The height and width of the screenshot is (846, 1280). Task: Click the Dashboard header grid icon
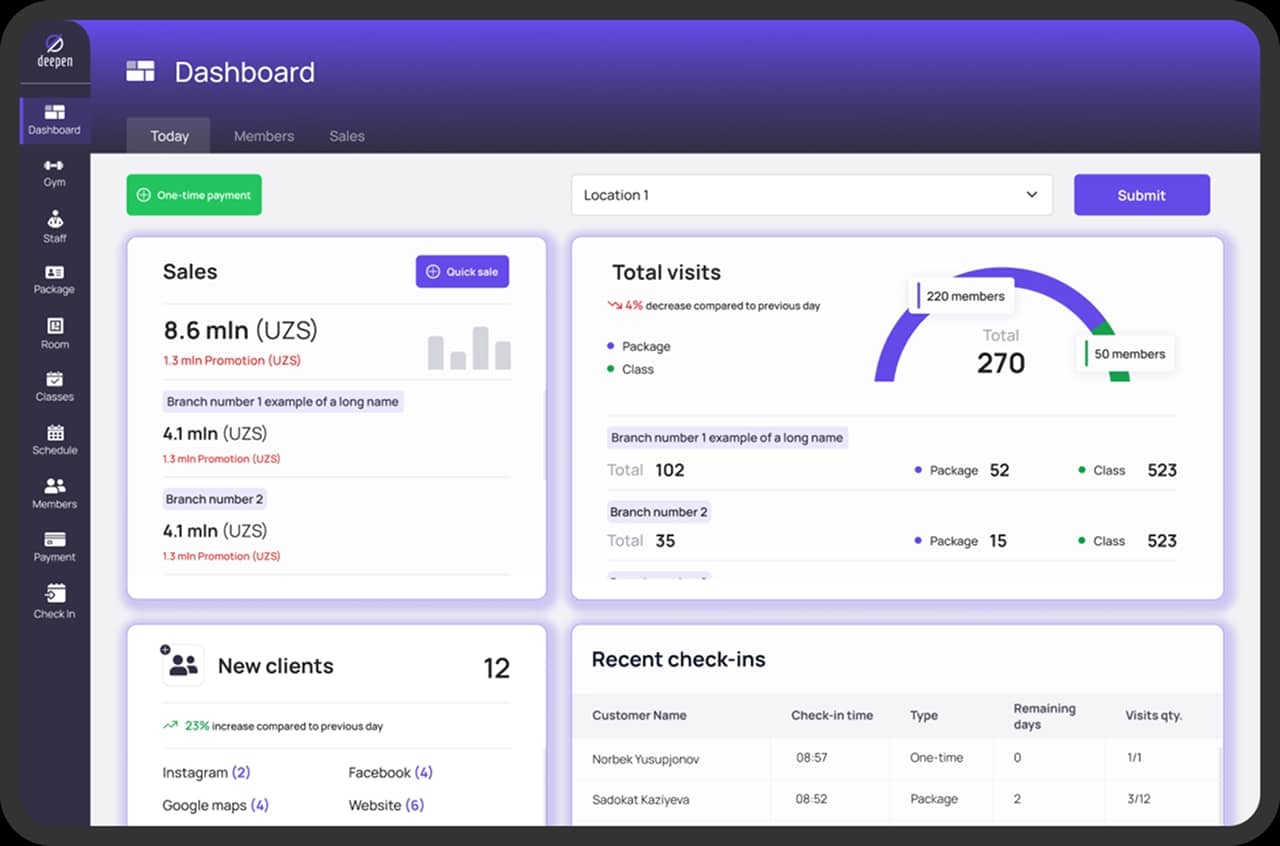140,71
